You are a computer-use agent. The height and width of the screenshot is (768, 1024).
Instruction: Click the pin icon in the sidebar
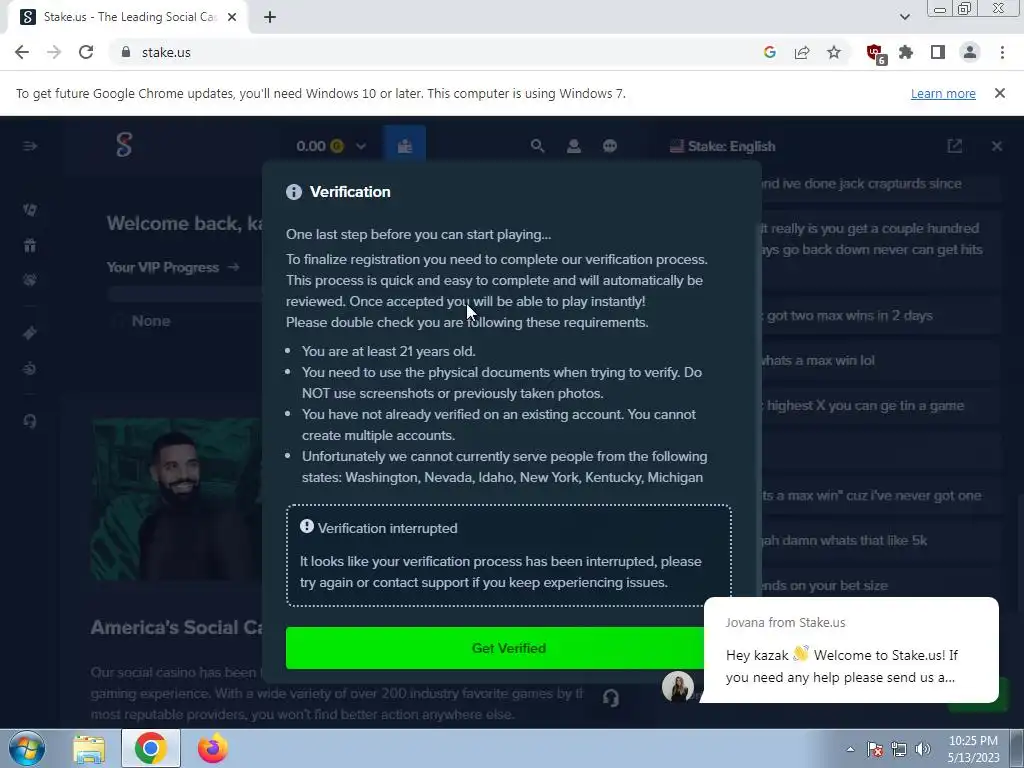(x=30, y=333)
